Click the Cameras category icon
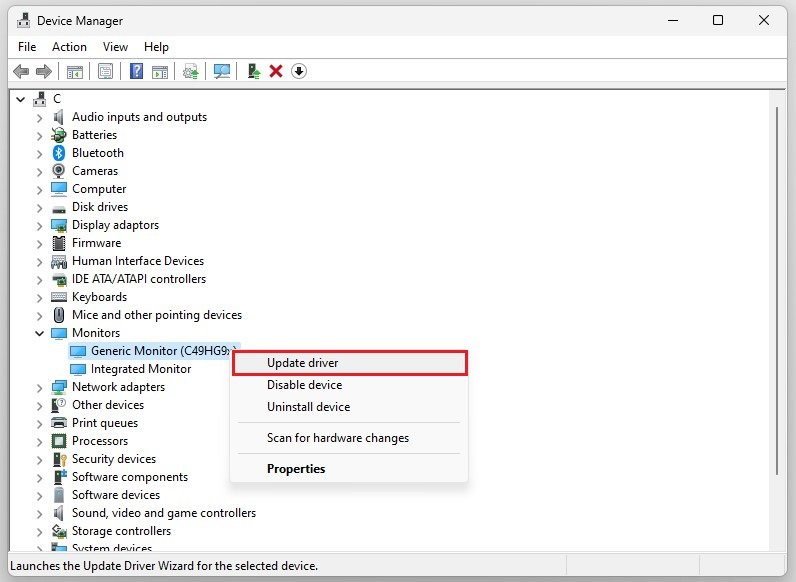This screenshot has width=796, height=582. point(59,171)
